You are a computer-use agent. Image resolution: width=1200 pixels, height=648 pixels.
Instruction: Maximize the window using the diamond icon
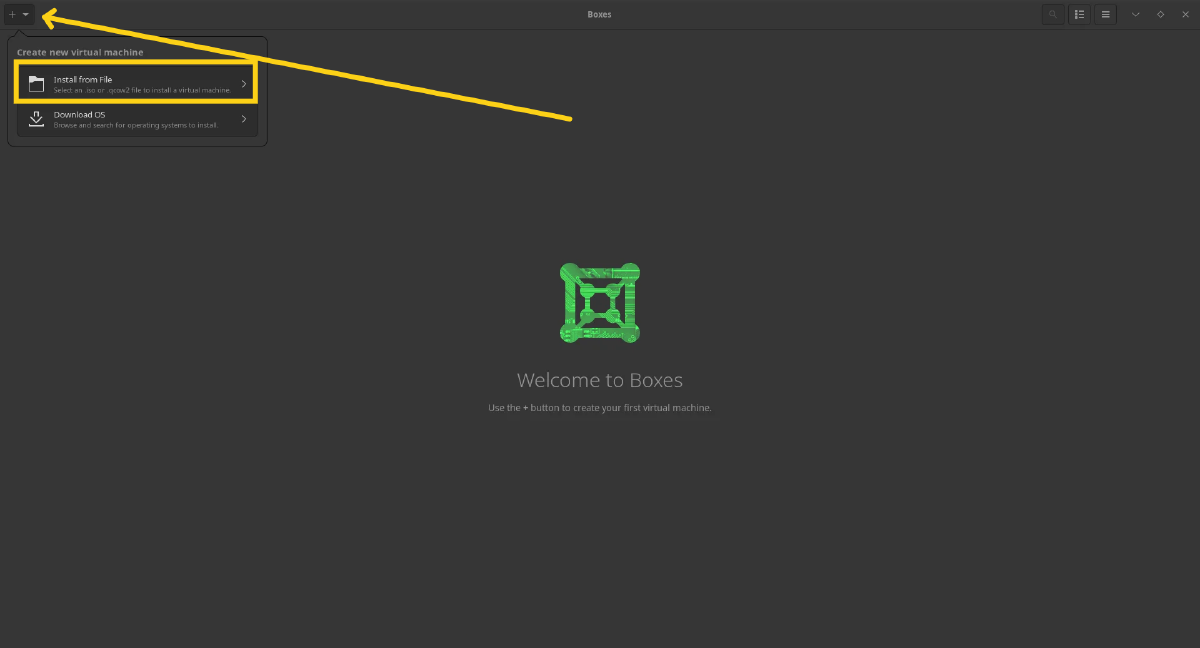pyautogui.click(x=1160, y=15)
